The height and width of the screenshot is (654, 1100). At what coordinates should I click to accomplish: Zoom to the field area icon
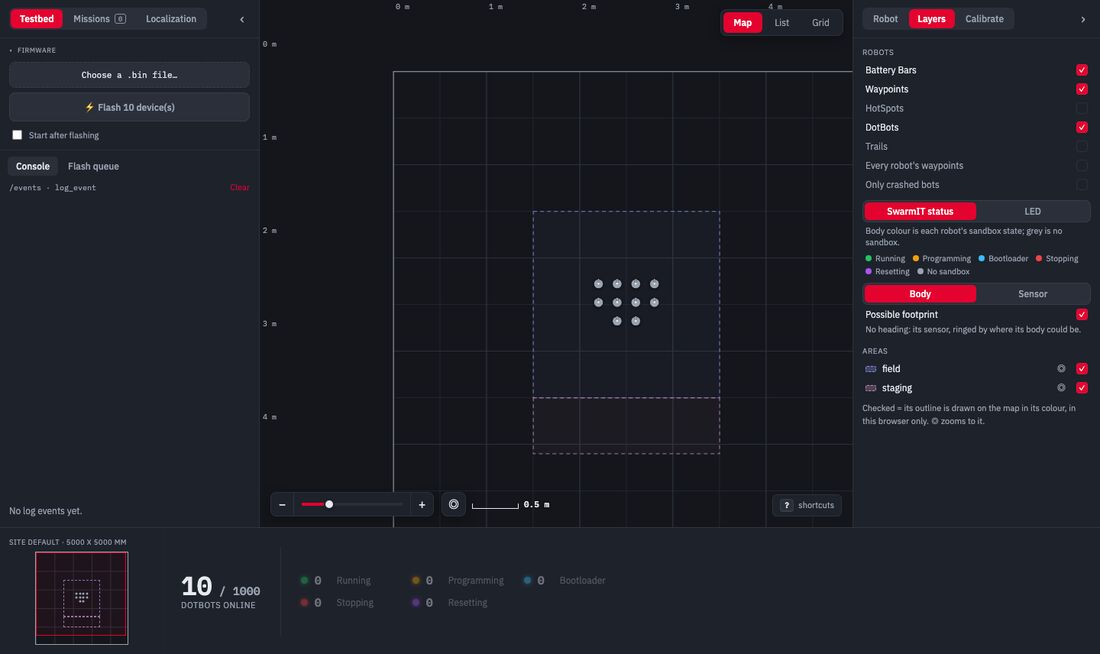(x=1061, y=368)
